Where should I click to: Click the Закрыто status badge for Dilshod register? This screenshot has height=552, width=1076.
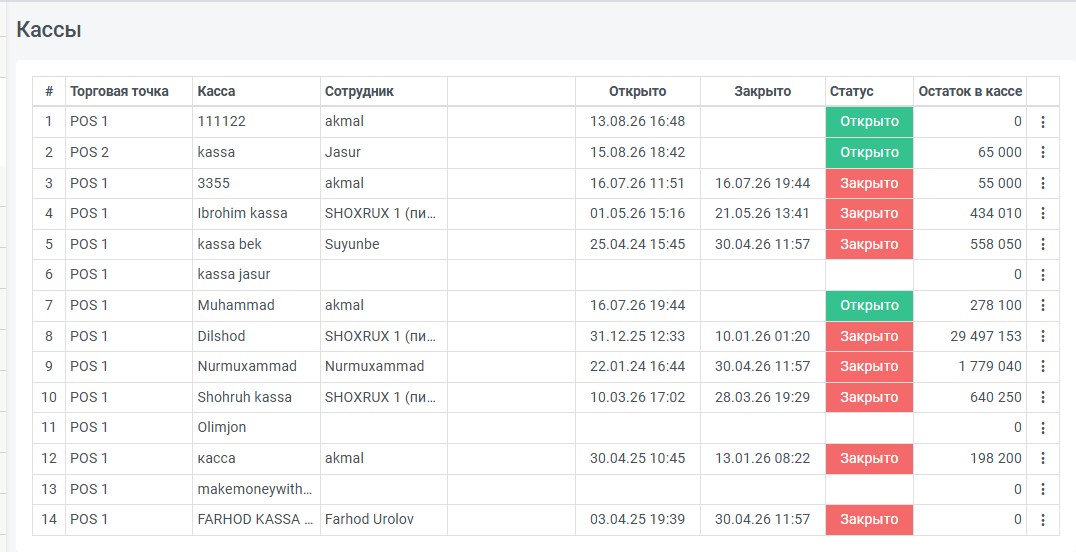coord(869,336)
